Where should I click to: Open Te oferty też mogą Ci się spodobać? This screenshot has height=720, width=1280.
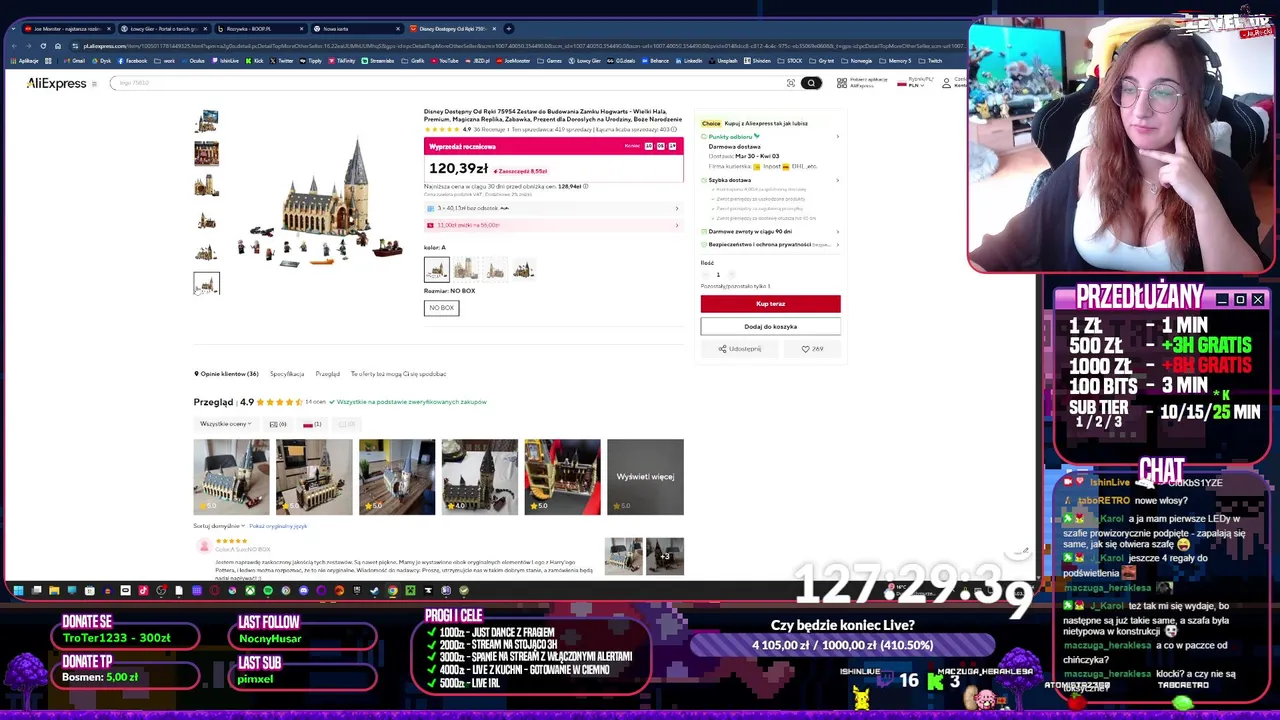pos(398,374)
